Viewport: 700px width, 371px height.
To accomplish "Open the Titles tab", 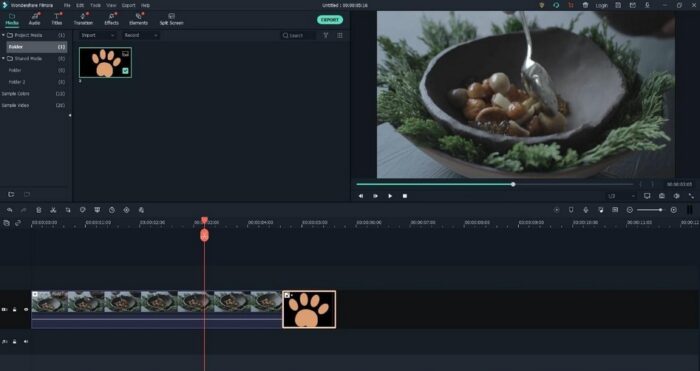I will (57, 20).
